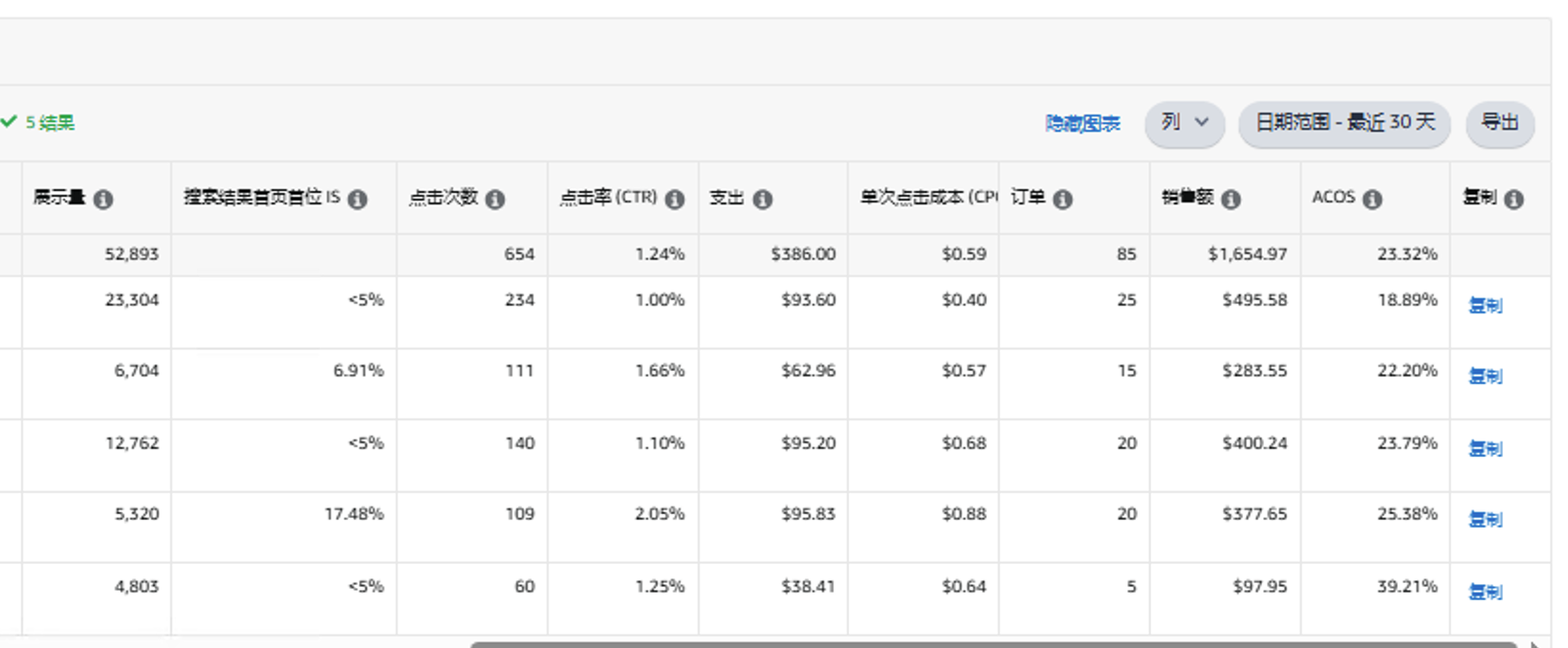Click info icon next to 展示量 header

tap(103, 199)
